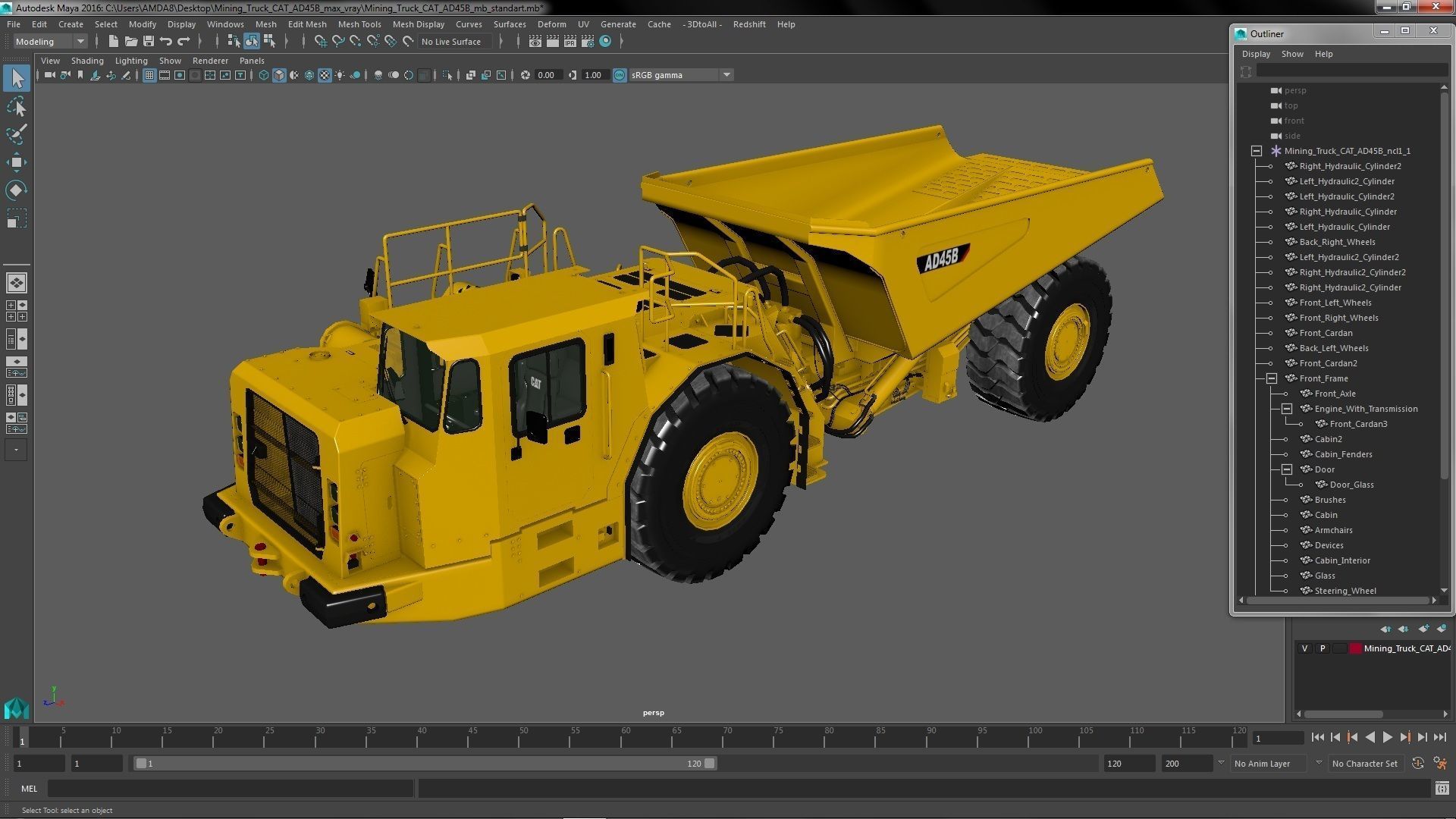Save the scene with floppy icon
The width and height of the screenshot is (1456, 819).
coord(149,42)
